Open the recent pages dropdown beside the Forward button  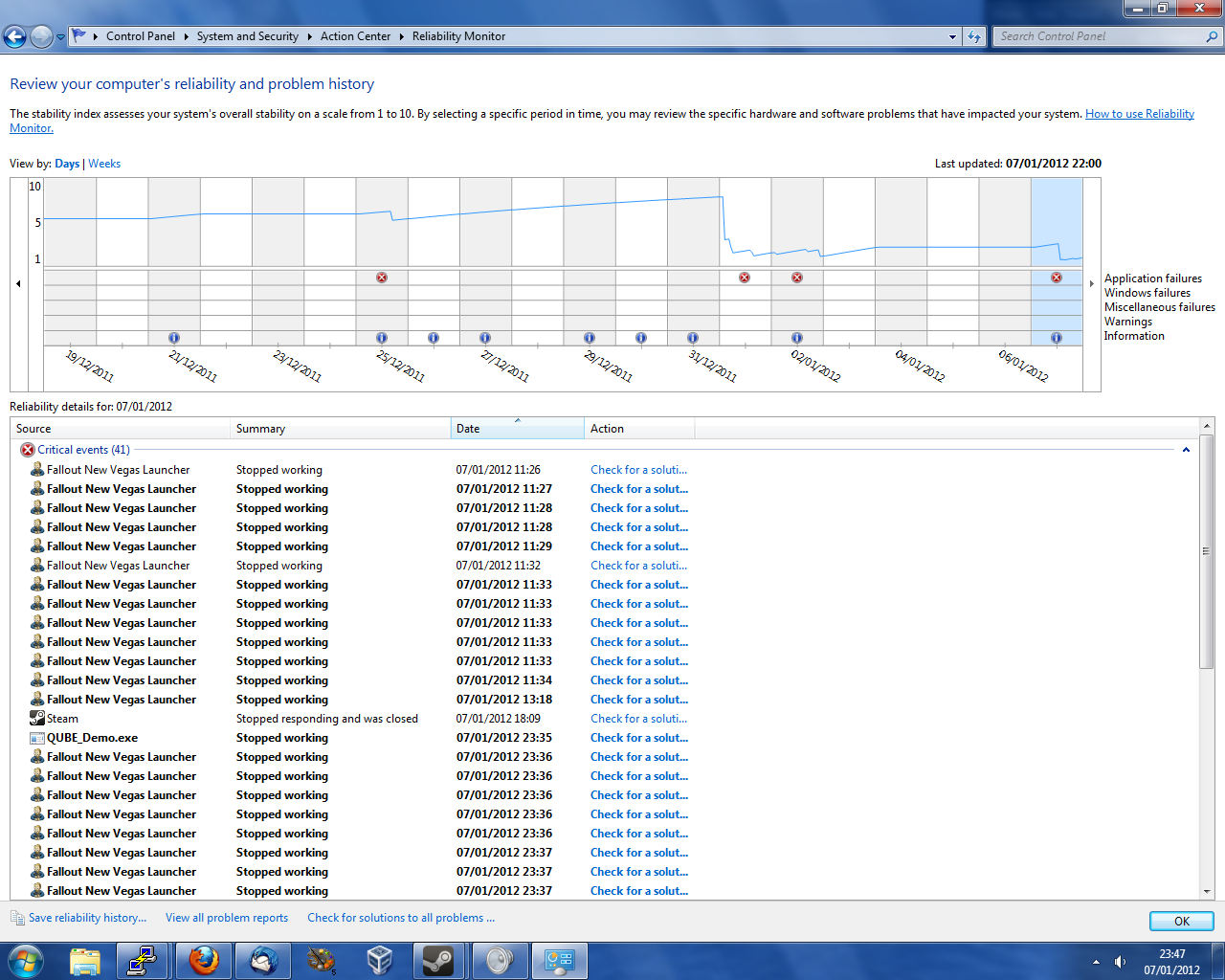61,37
